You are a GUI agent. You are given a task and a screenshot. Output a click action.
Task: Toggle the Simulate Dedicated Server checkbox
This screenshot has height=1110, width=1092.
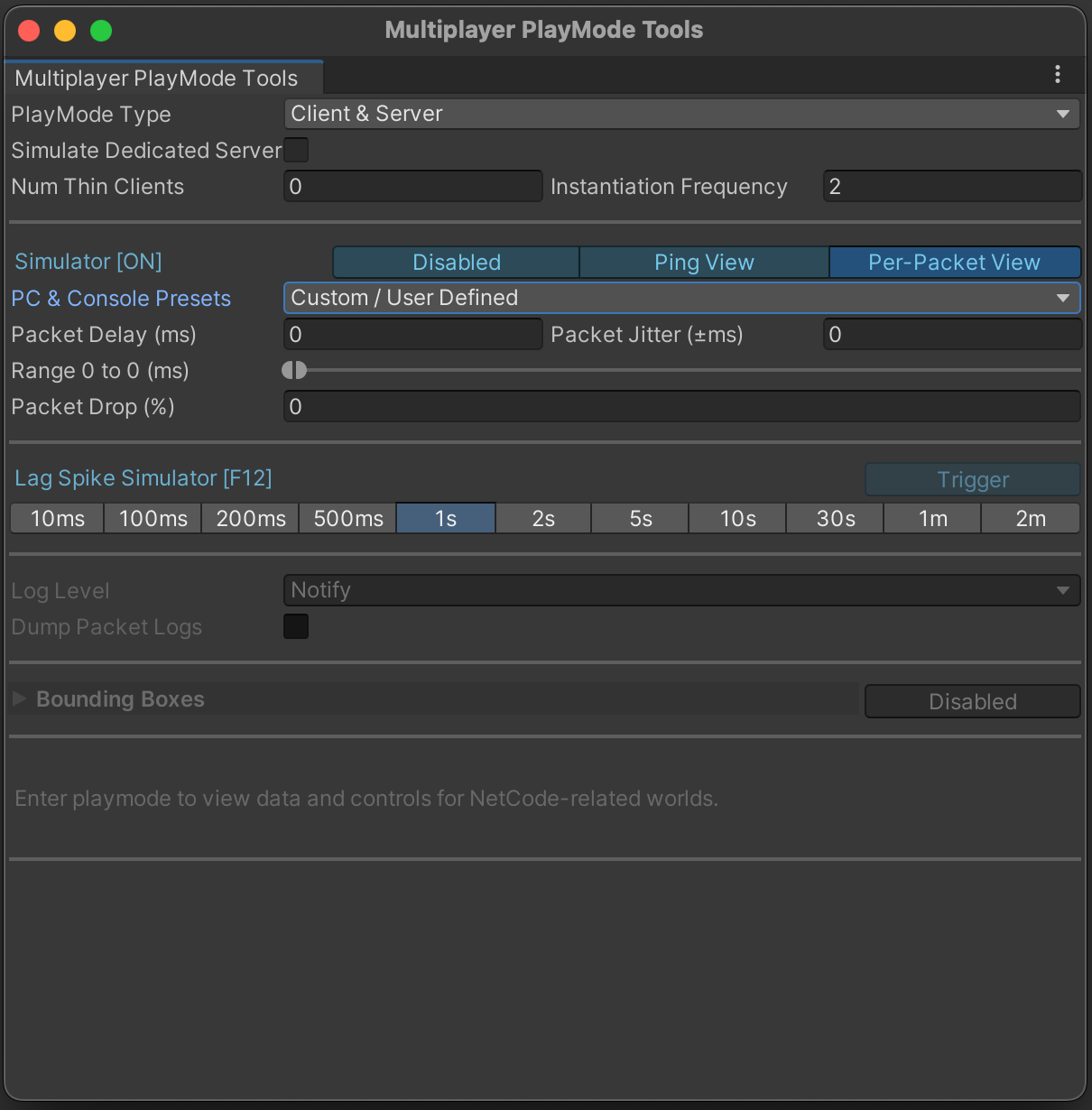point(296,150)
